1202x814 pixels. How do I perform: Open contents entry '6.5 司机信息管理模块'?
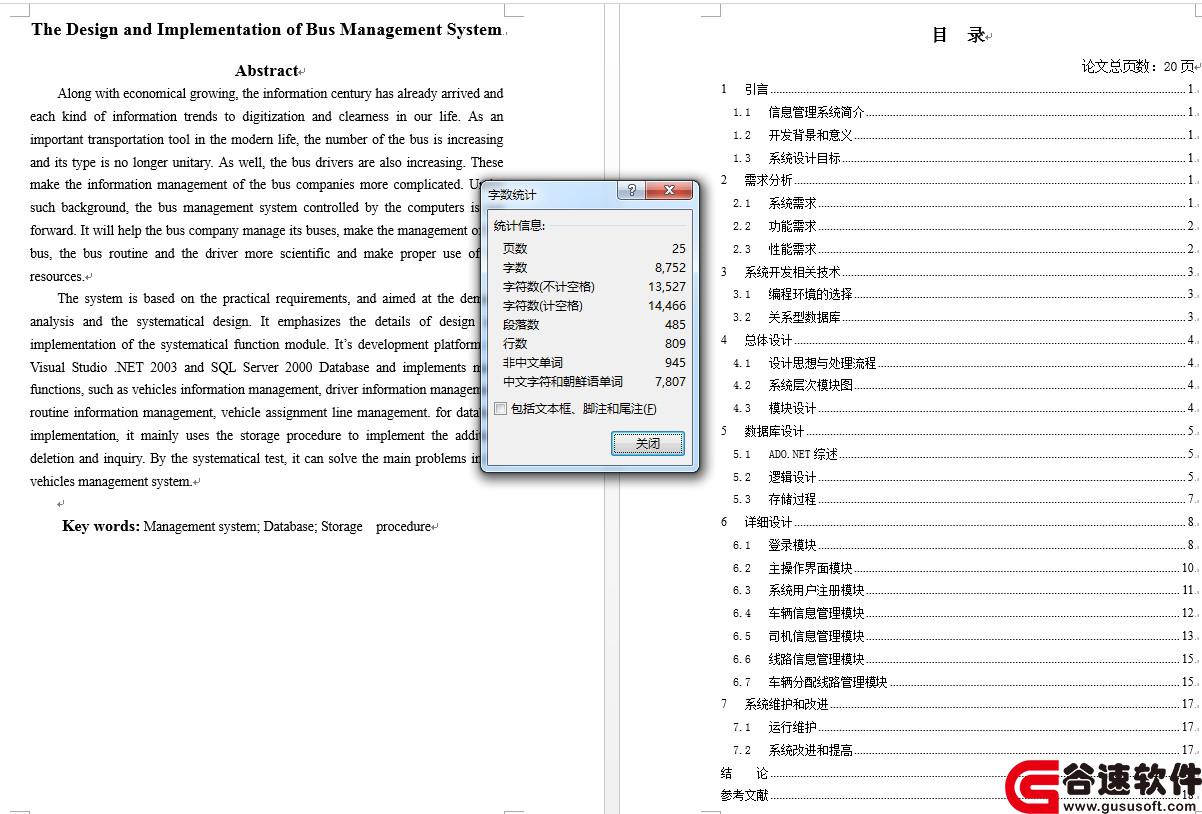click(x=964, y=636)
